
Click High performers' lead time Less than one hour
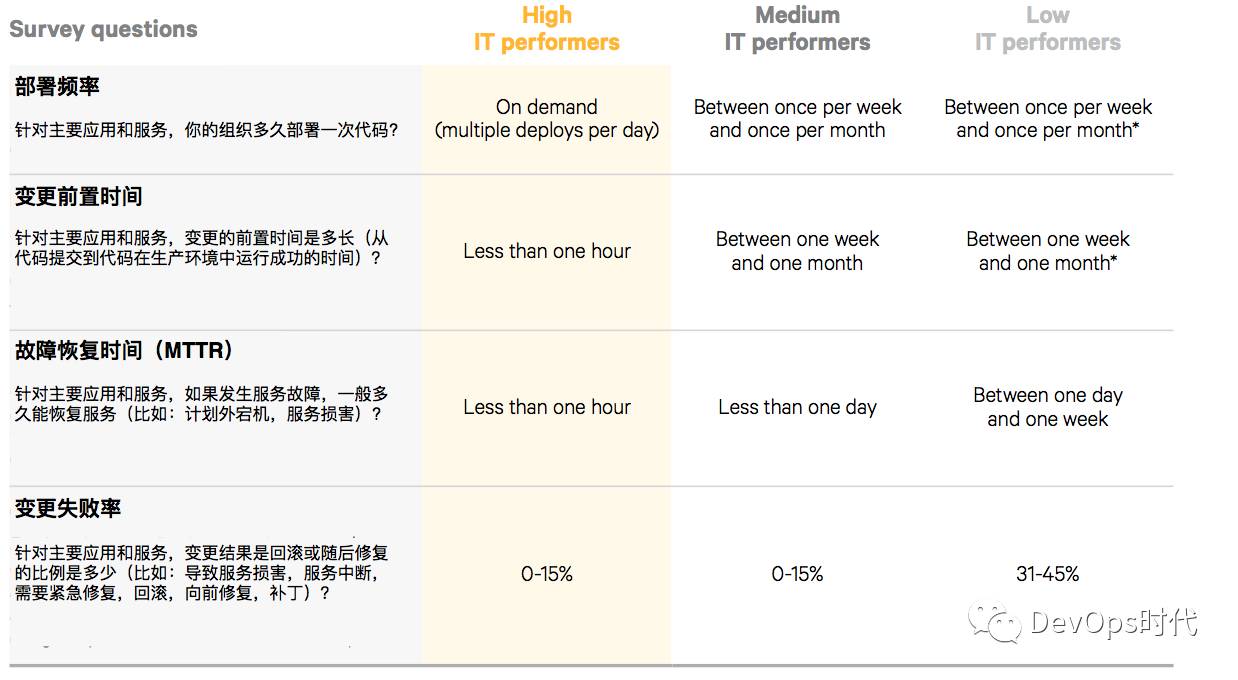pos(547,252)
